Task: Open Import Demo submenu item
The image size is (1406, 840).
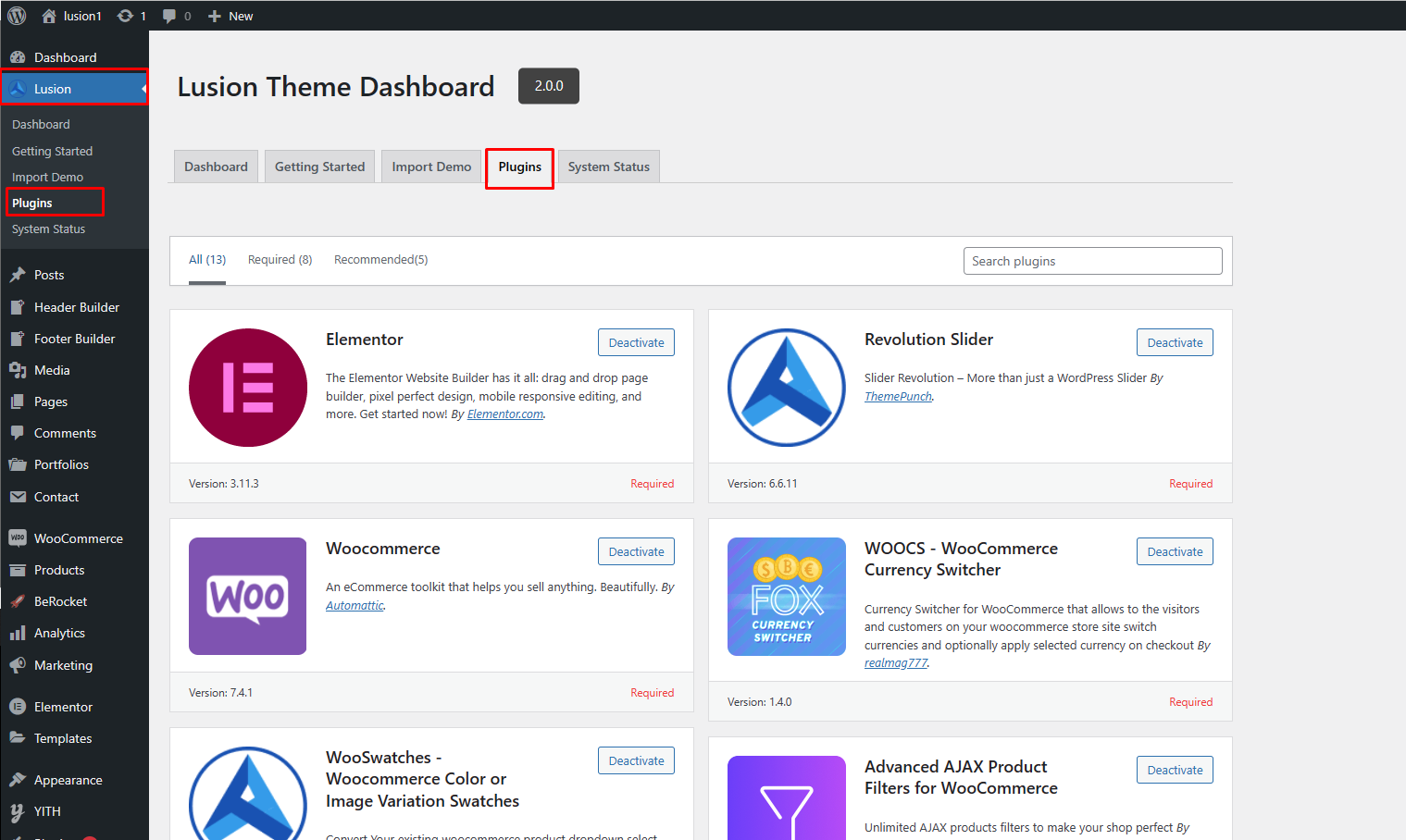Action: 47,177
